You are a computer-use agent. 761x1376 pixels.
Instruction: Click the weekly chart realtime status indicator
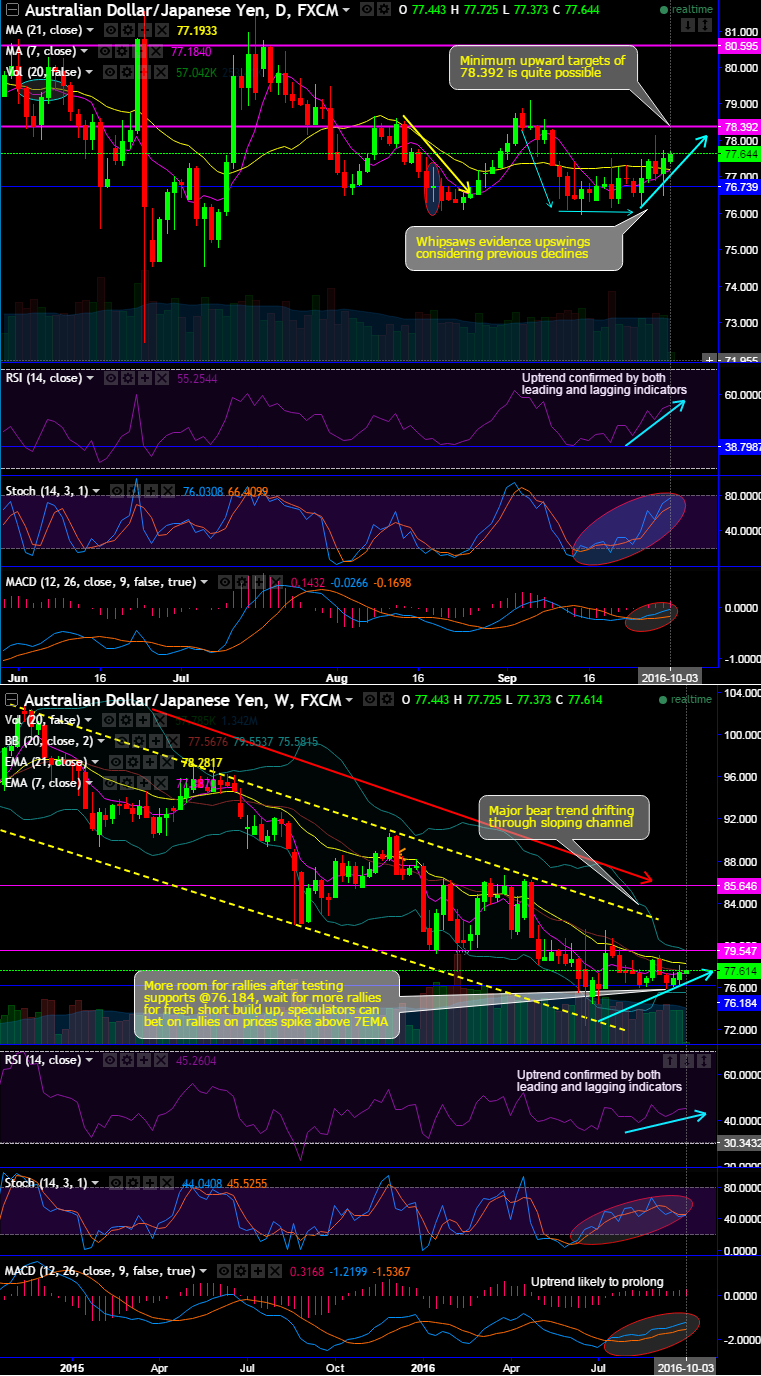[x=687, y=699]
